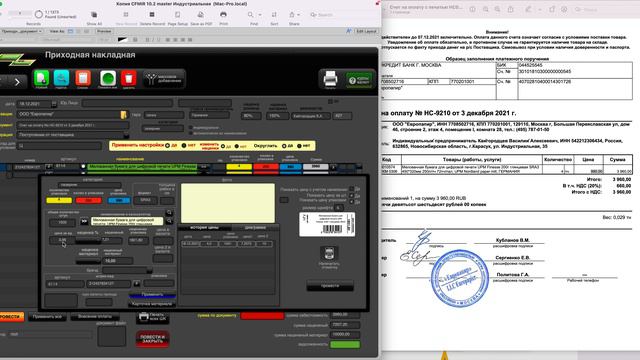The height and width of the screenshot is (360, 640).
Task: Click the green circle show-all icon
Action: (108, 78)
